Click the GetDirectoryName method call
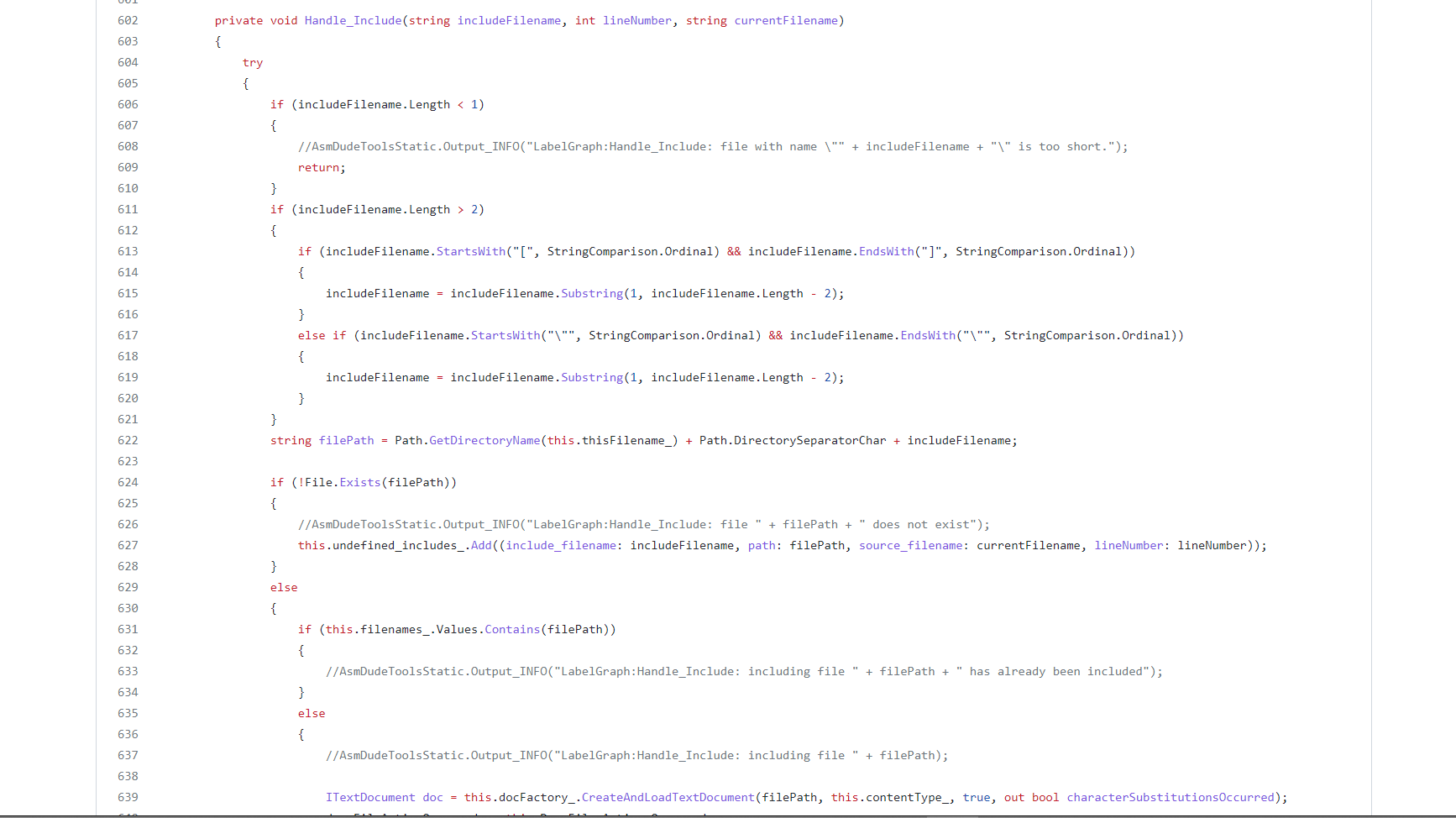Image resolution: width=1456 pixels, height=818 pixels. pos(484,440)
